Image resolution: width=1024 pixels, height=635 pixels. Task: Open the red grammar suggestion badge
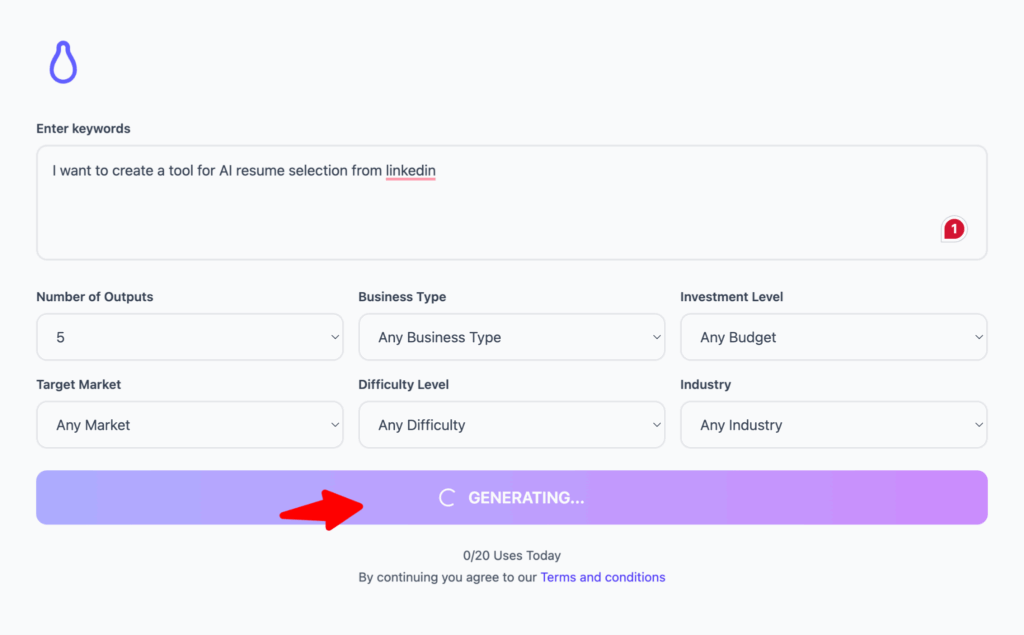[954, 230]
